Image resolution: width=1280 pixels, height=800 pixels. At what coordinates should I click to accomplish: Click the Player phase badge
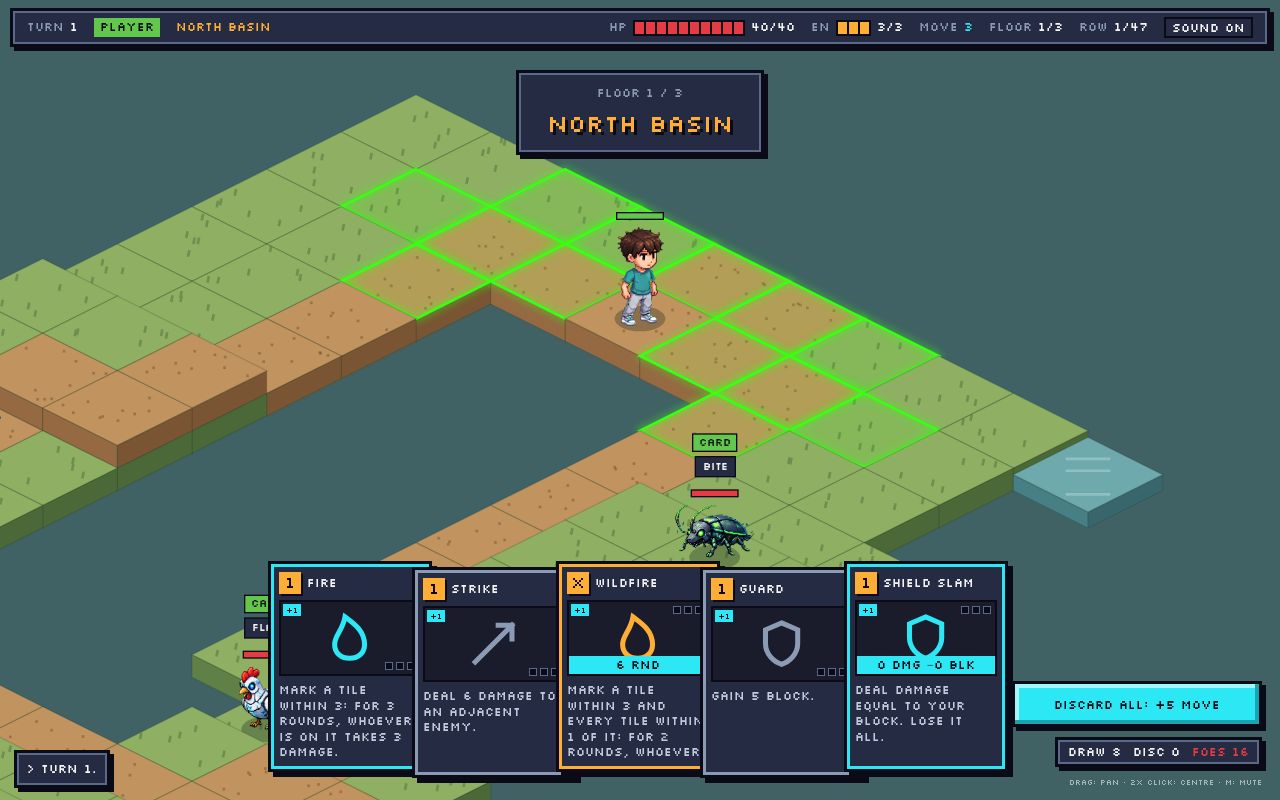click(127, 27)
